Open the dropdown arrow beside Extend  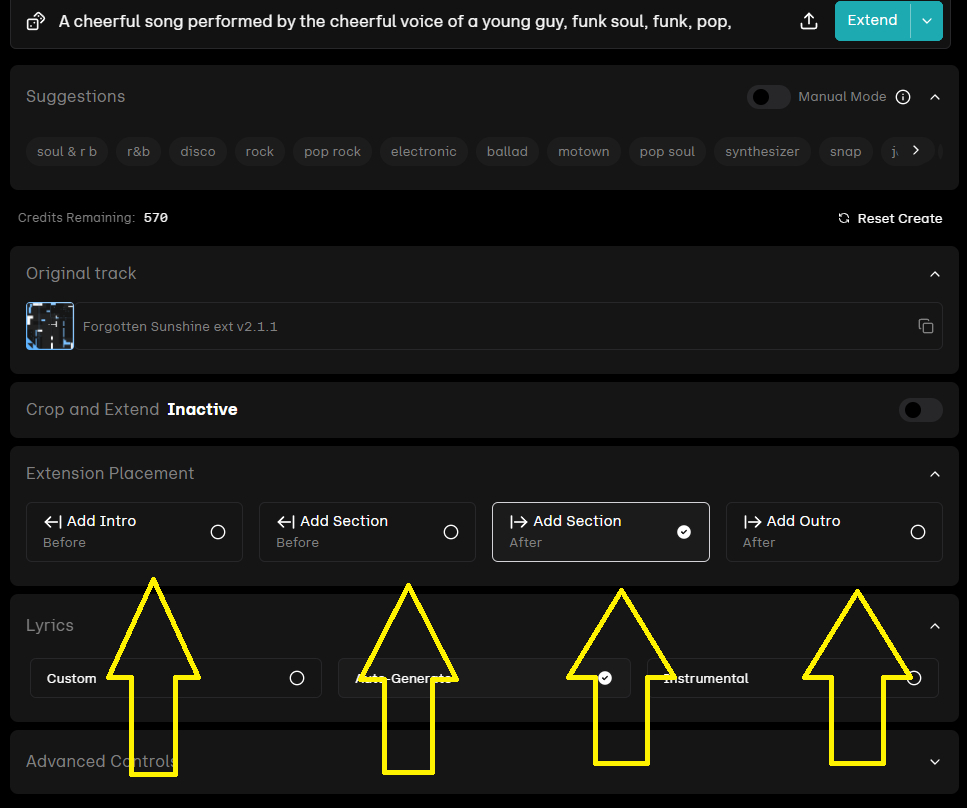coord(927,21)
